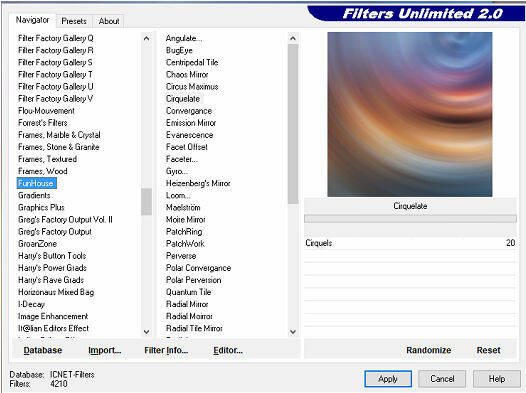Click the Cancel button
This screenshot has height=393, width=526.
coord(442,379)
